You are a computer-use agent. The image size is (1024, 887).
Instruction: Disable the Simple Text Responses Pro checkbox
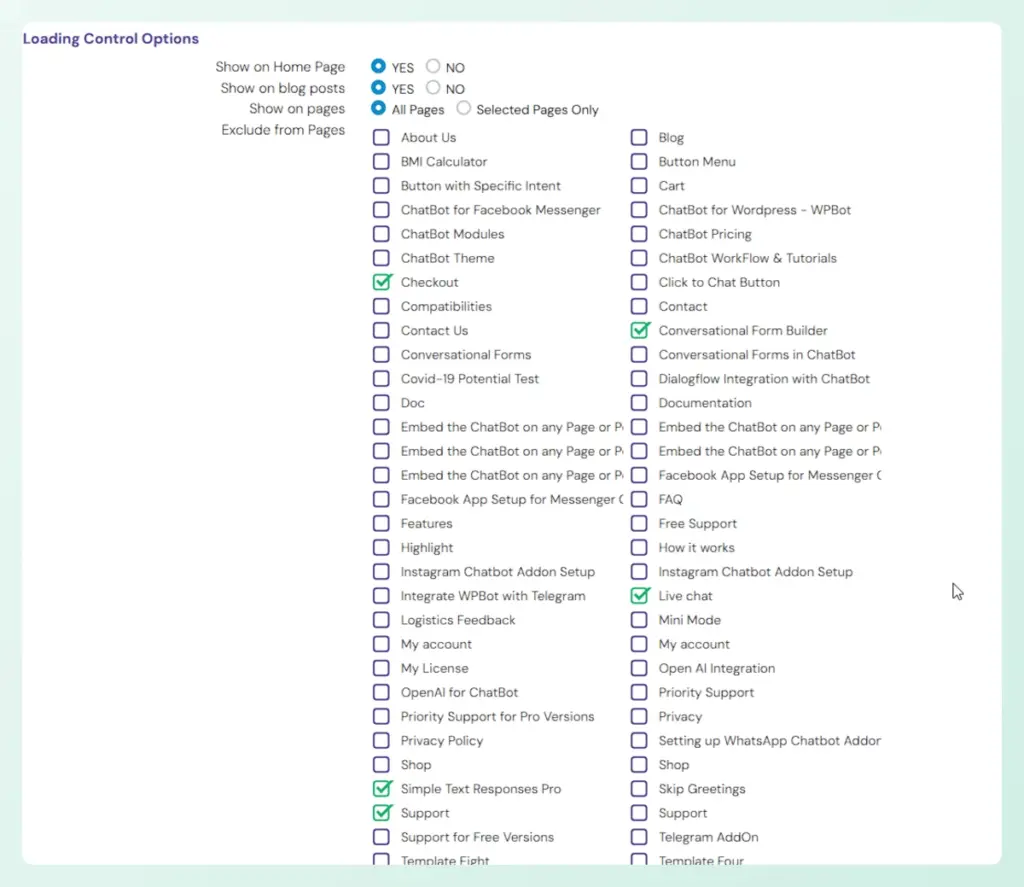tap(381, 789)
